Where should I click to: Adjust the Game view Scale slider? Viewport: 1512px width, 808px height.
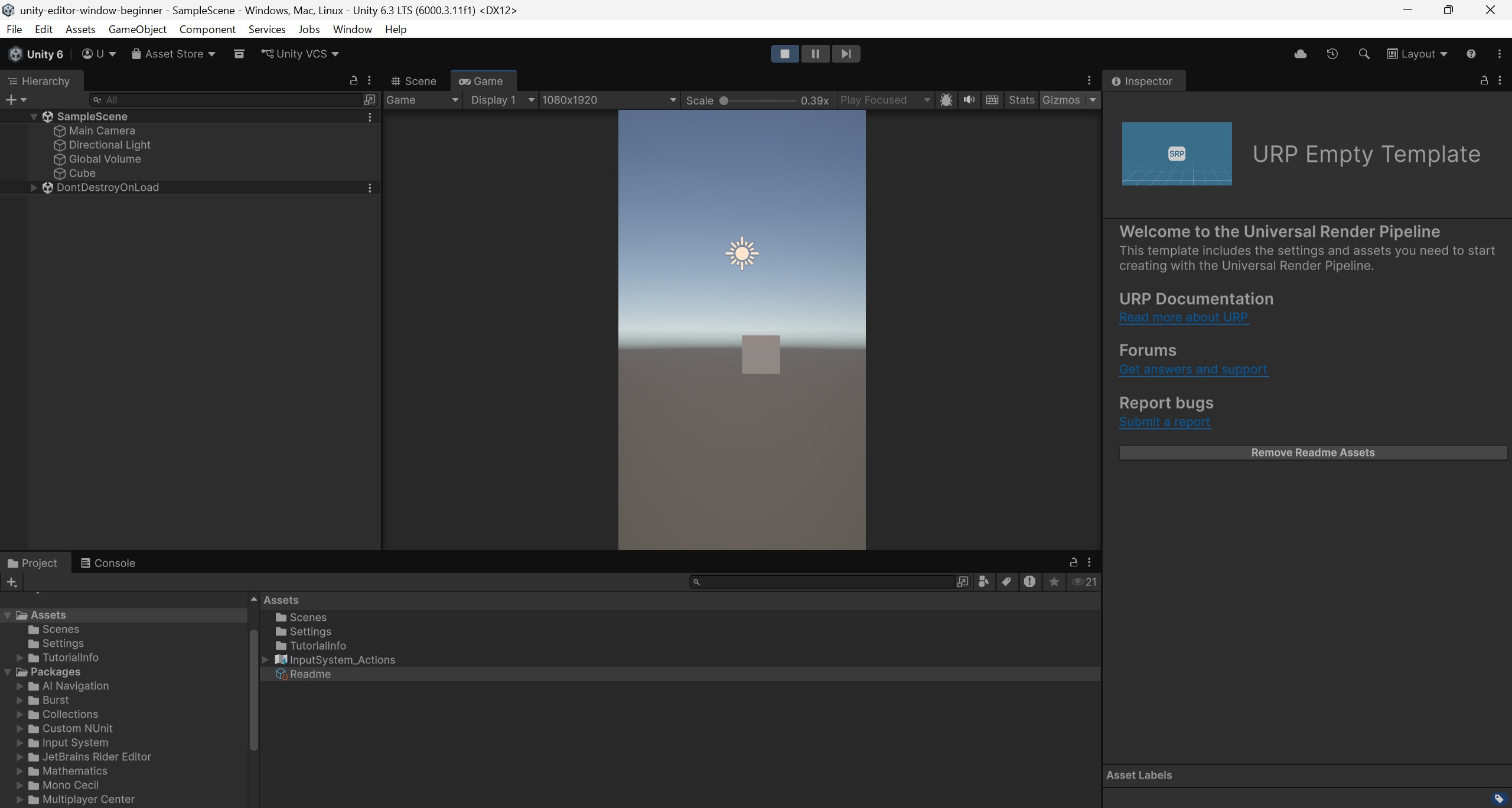coord(724,100)
